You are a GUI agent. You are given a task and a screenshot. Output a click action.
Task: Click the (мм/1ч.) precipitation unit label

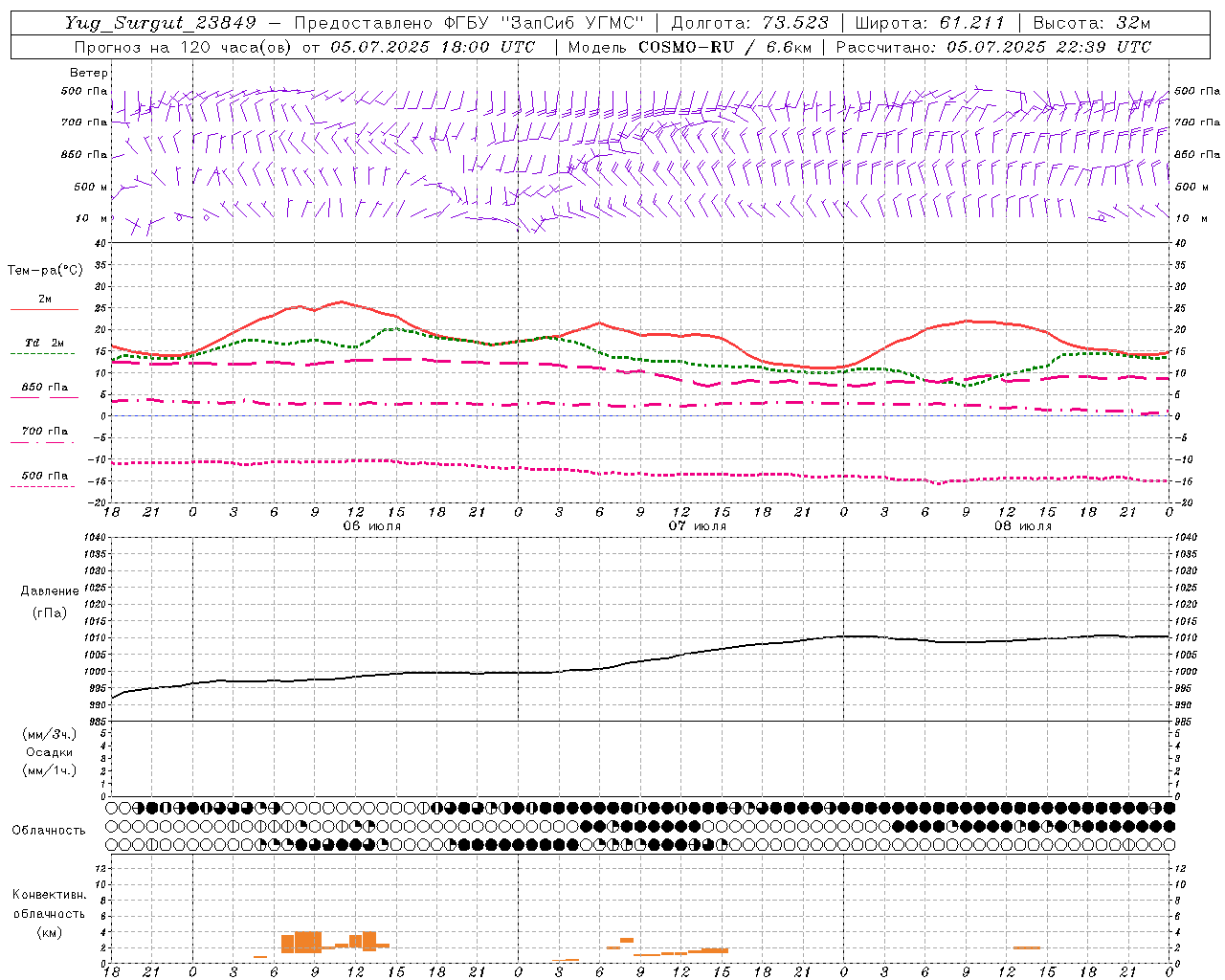point(50,770)
